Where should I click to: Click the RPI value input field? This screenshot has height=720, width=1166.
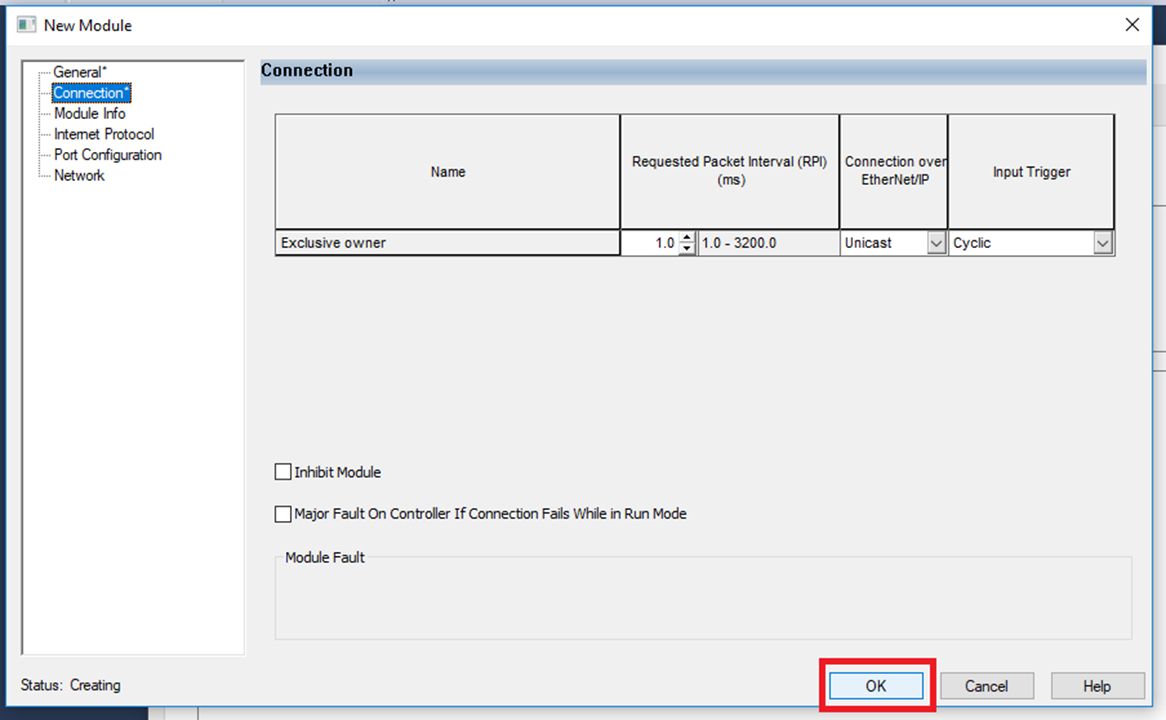pyautogui.click(x=650, y=243)
